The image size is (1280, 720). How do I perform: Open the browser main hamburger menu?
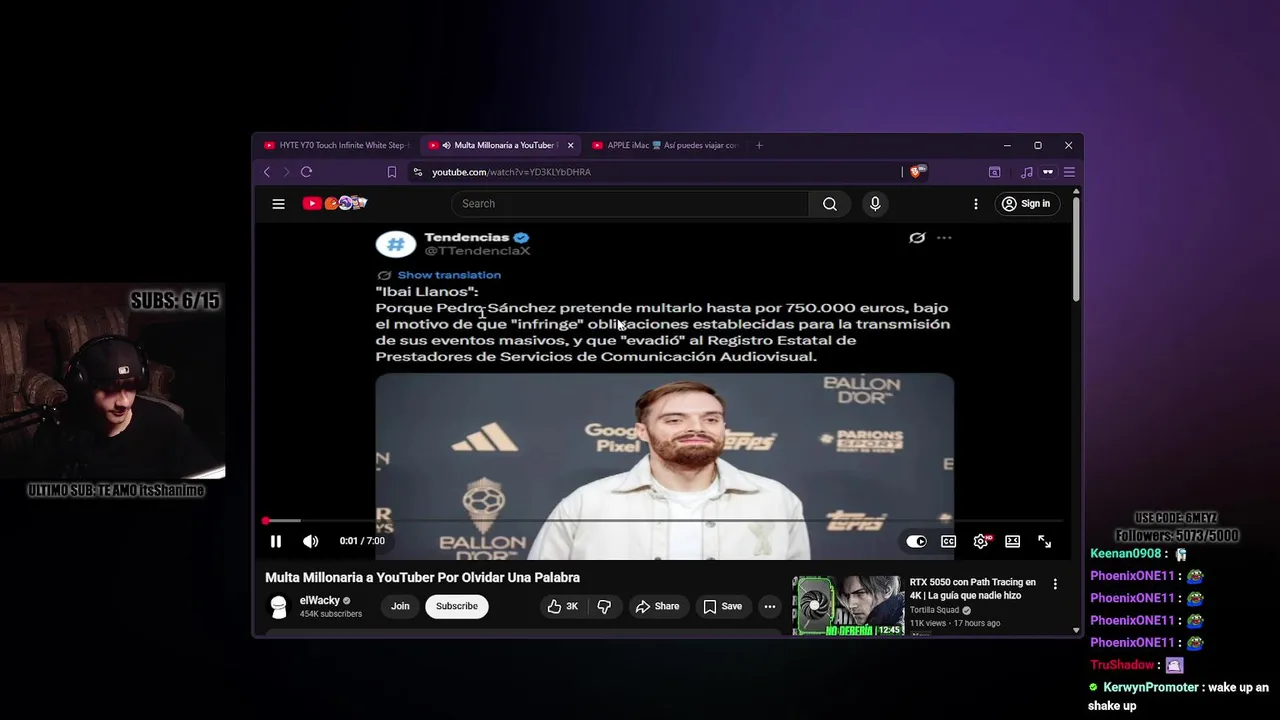click(x=1069, y=172)
